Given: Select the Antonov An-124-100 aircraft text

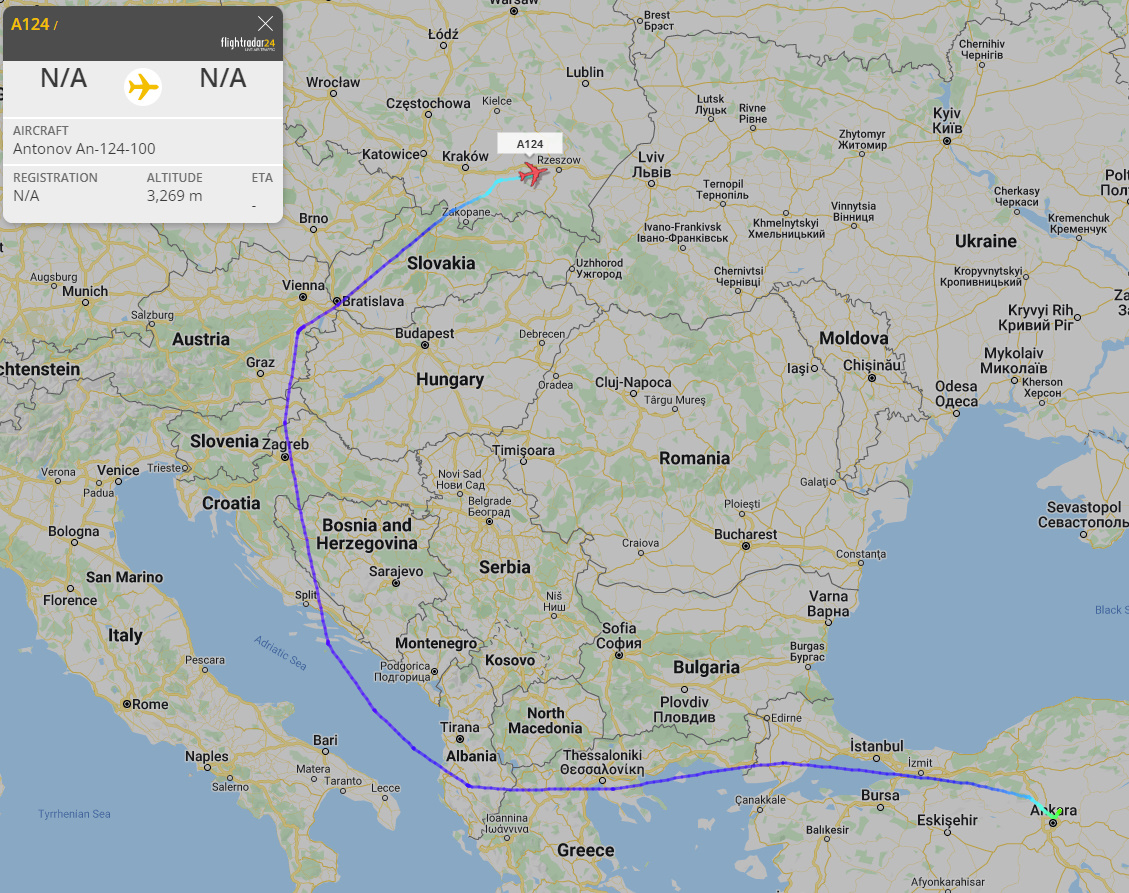Looking at the screenshot, I should (84, 149).
